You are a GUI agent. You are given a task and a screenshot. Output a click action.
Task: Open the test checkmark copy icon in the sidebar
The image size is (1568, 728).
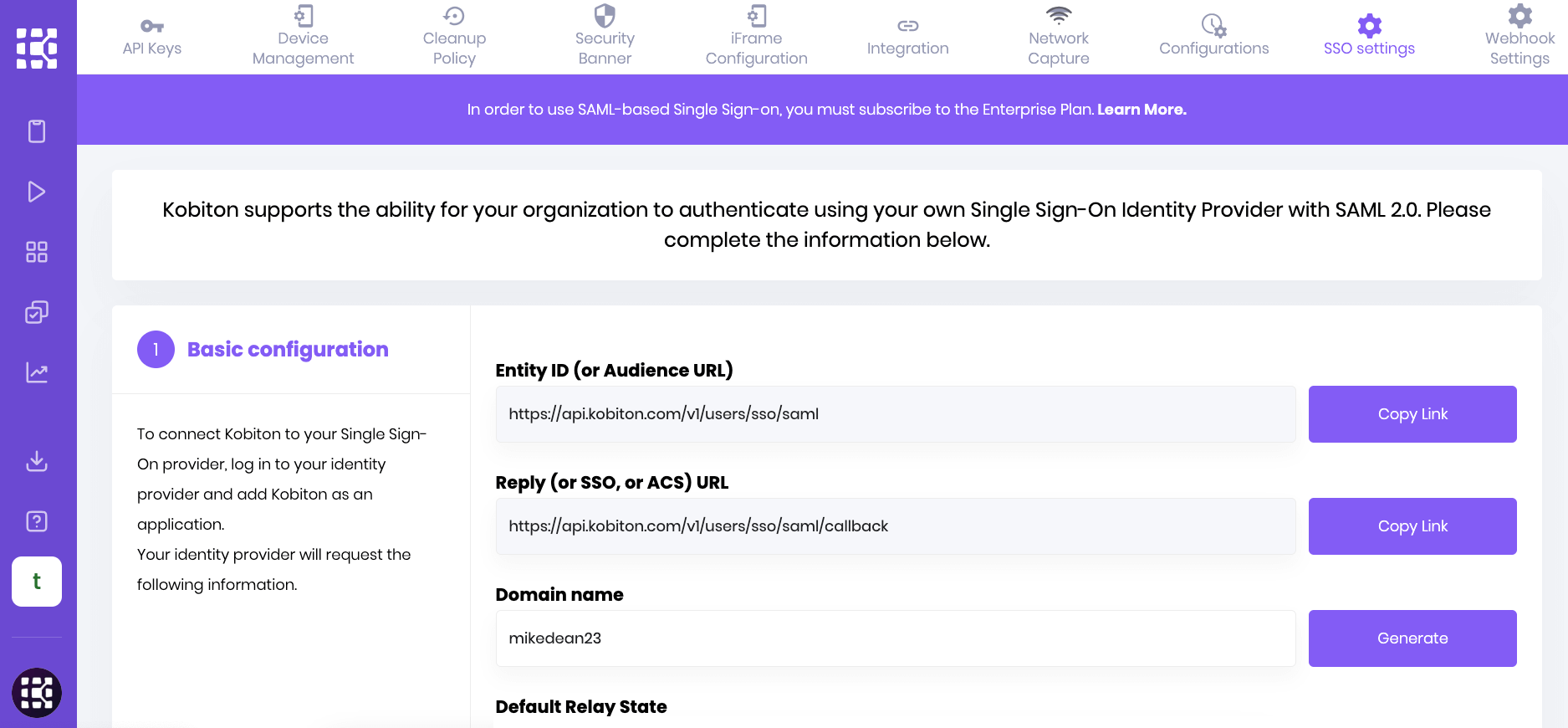(37, 312)
